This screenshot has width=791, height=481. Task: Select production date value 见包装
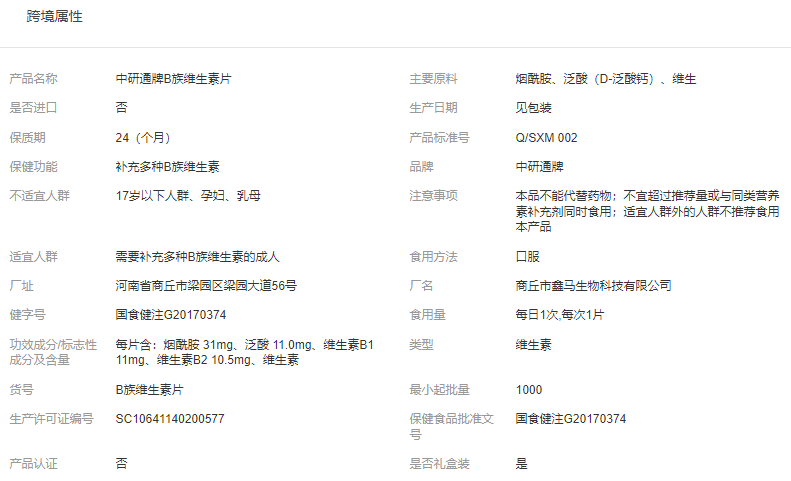(533, 108)
